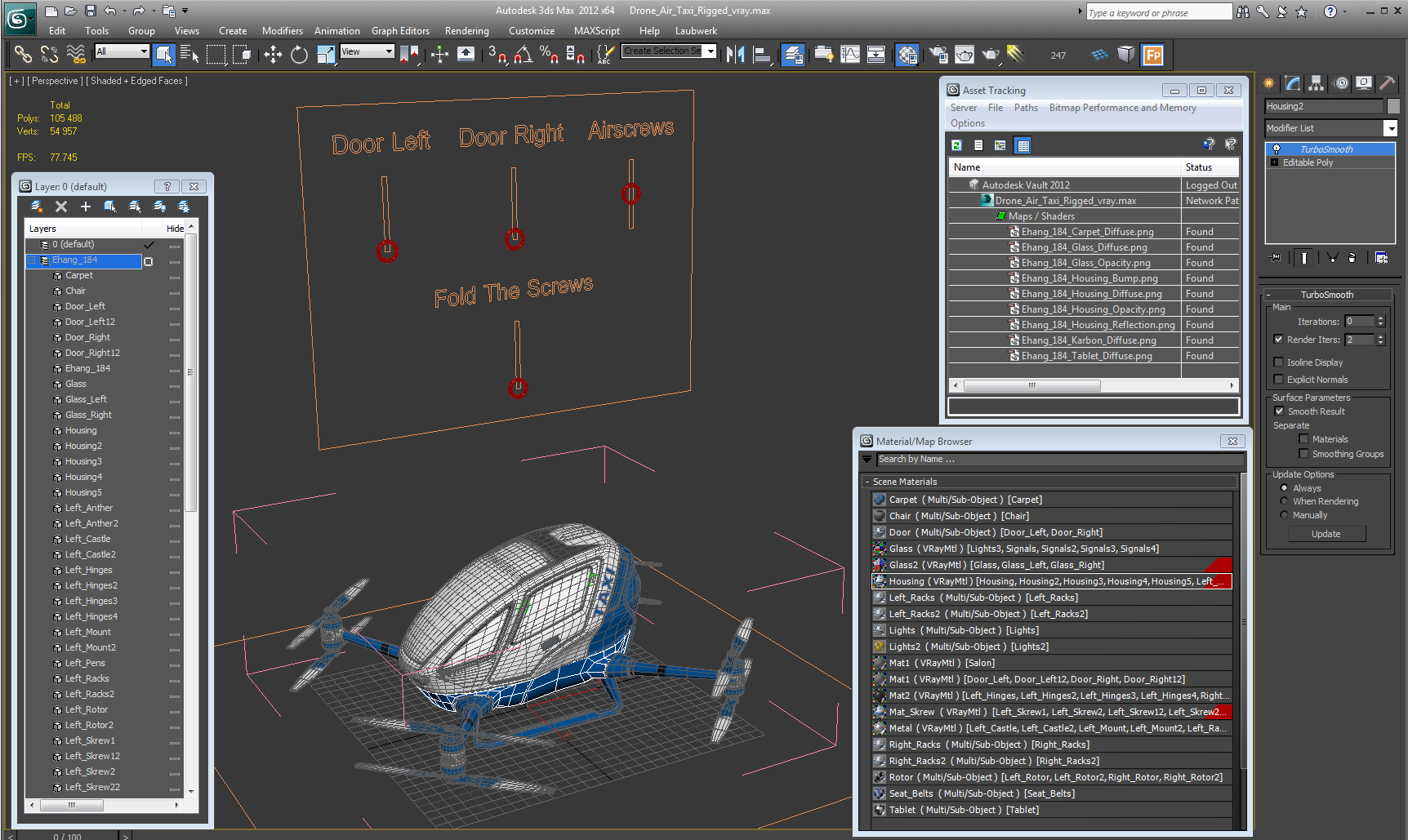This screenshot has width=1408, height=840.
Task: Select Housing VRayMtl in Scene Materials
Action: pos(1052,581)
